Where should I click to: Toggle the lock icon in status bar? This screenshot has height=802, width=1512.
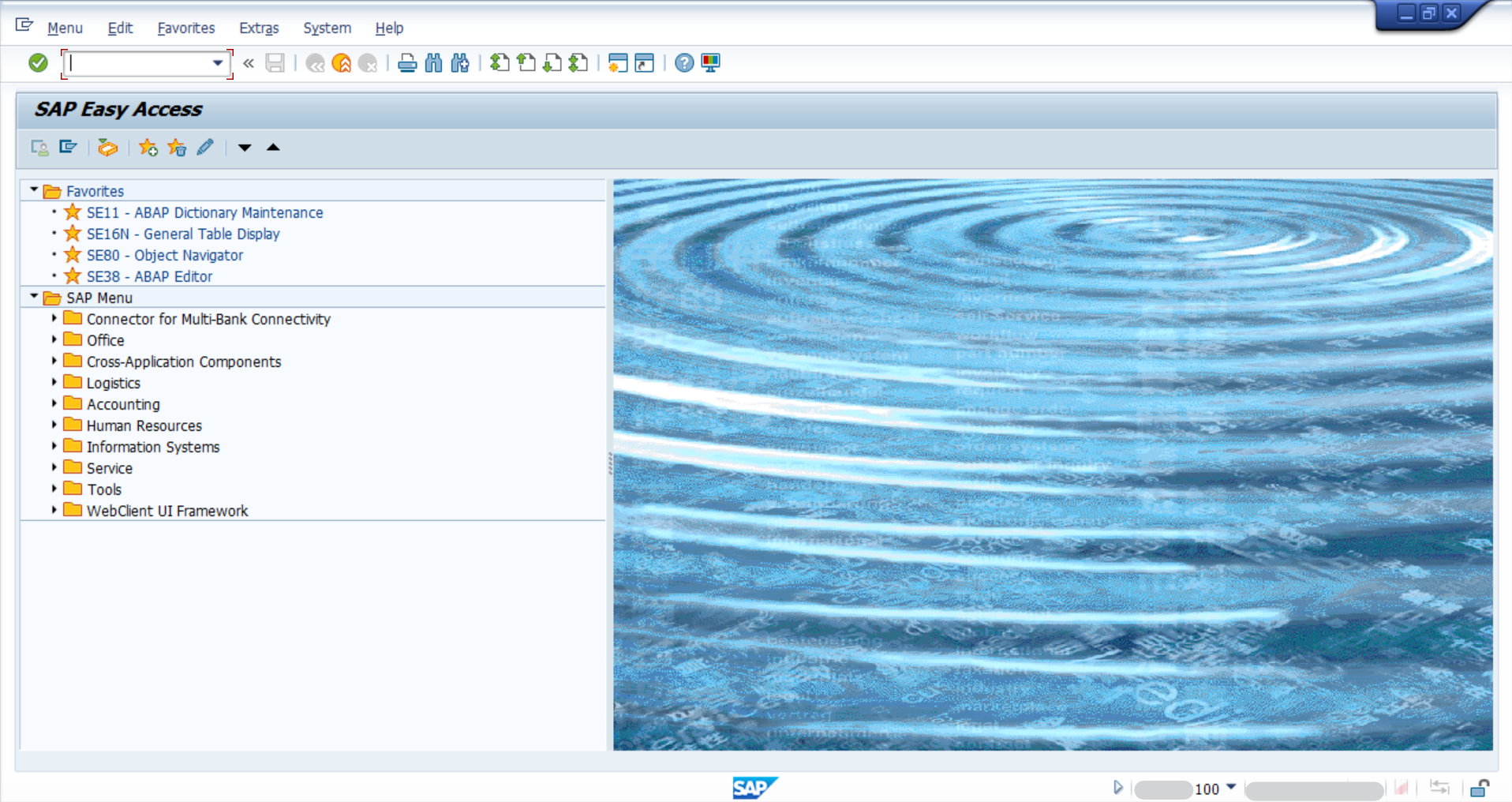(x=1480, y=788)
